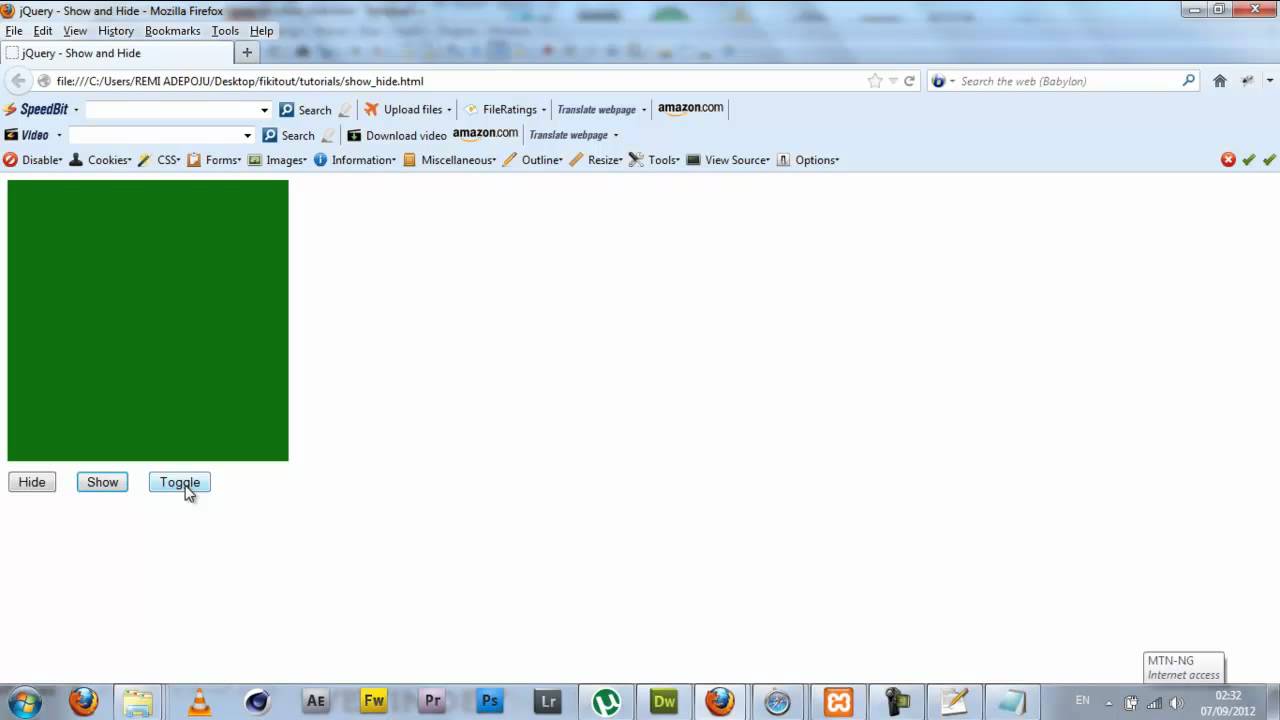Open the CSS toolbar menu
The width and height of the screenshot is (1280, 720).
pyautogui.click(x=159, y=160)
